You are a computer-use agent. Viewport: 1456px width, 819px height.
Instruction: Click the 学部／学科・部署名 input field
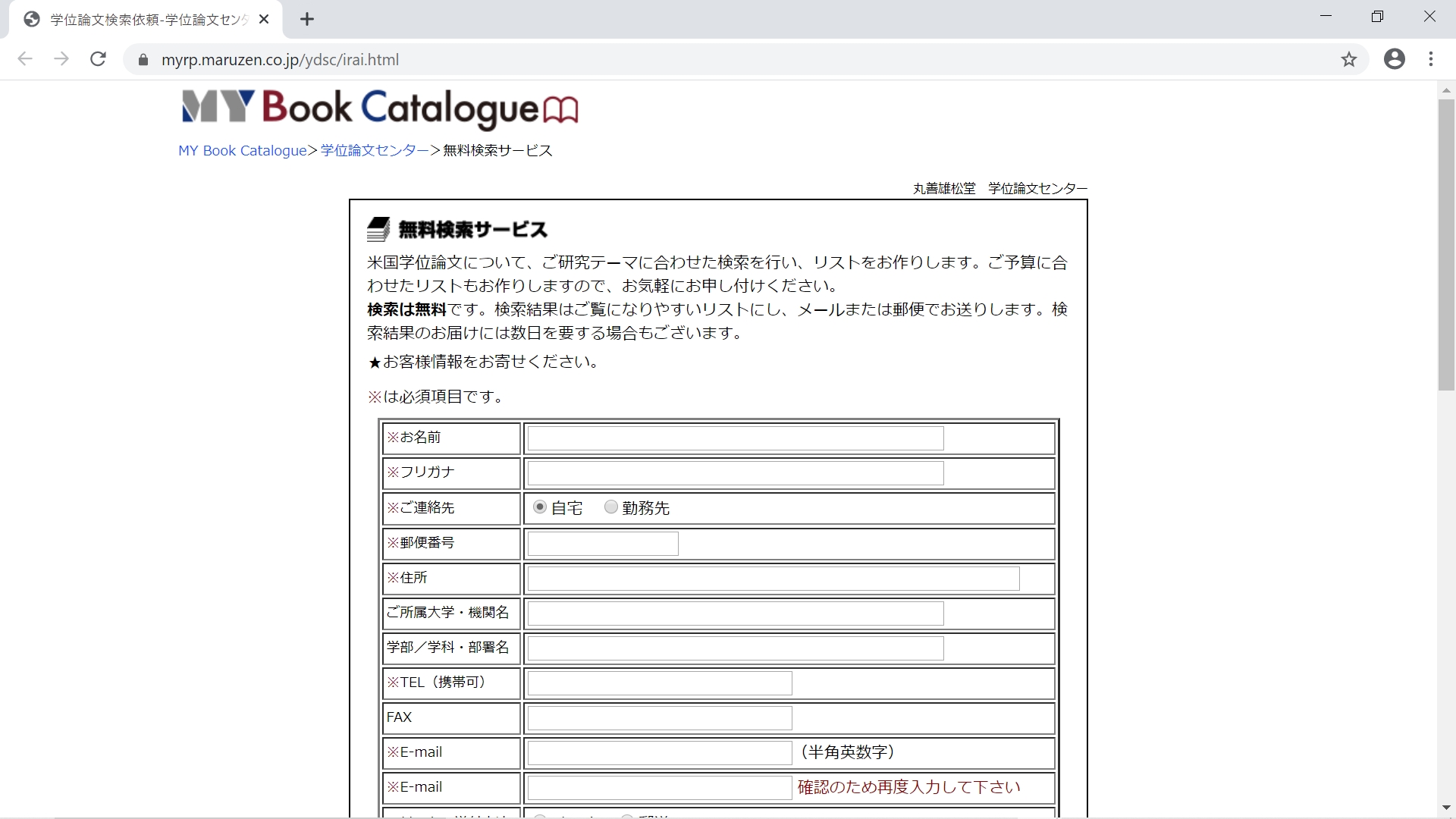pos(736,648)
